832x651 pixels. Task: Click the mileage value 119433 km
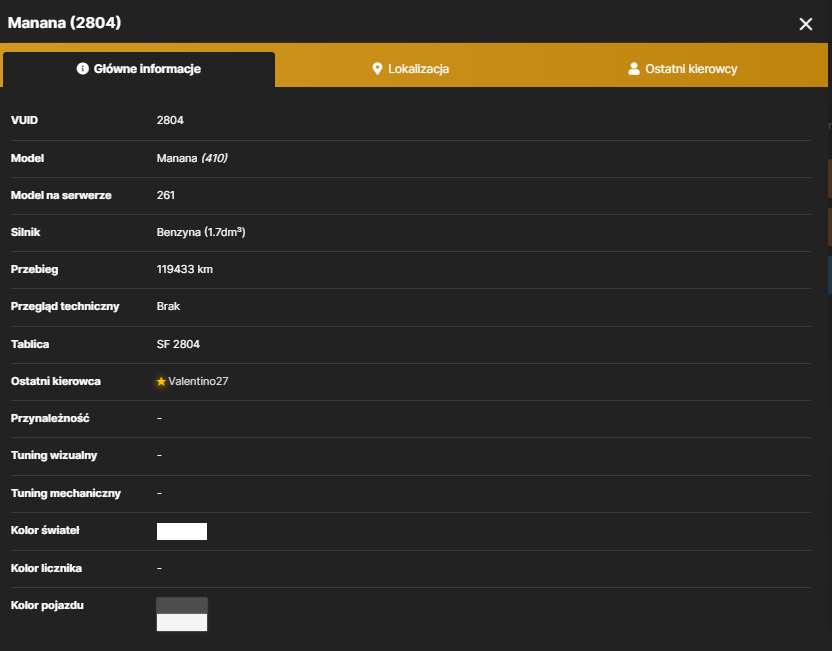[x=185, y=270]
